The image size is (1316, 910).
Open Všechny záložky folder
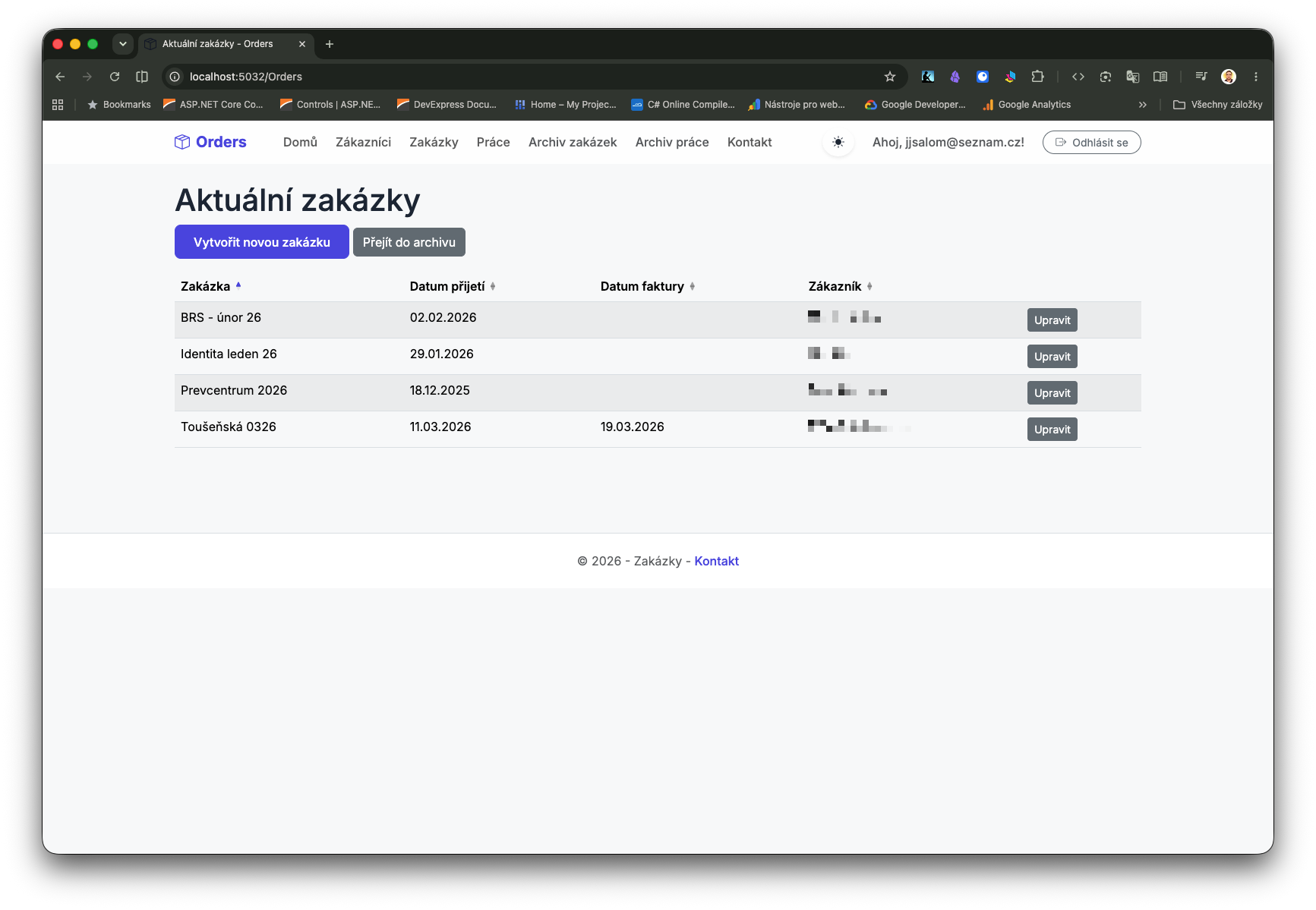(1218, 105)
